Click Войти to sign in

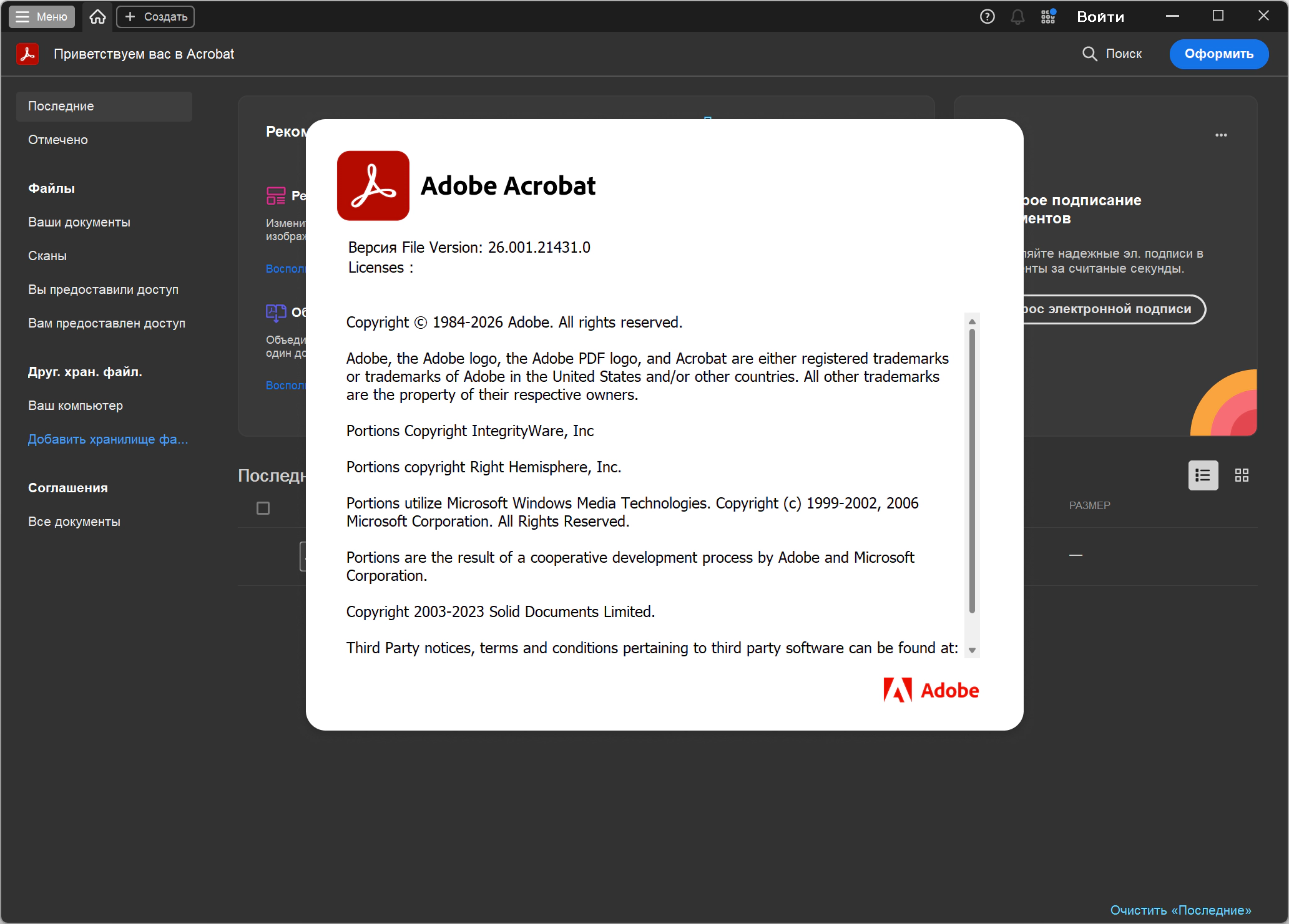click(1100, 17)
